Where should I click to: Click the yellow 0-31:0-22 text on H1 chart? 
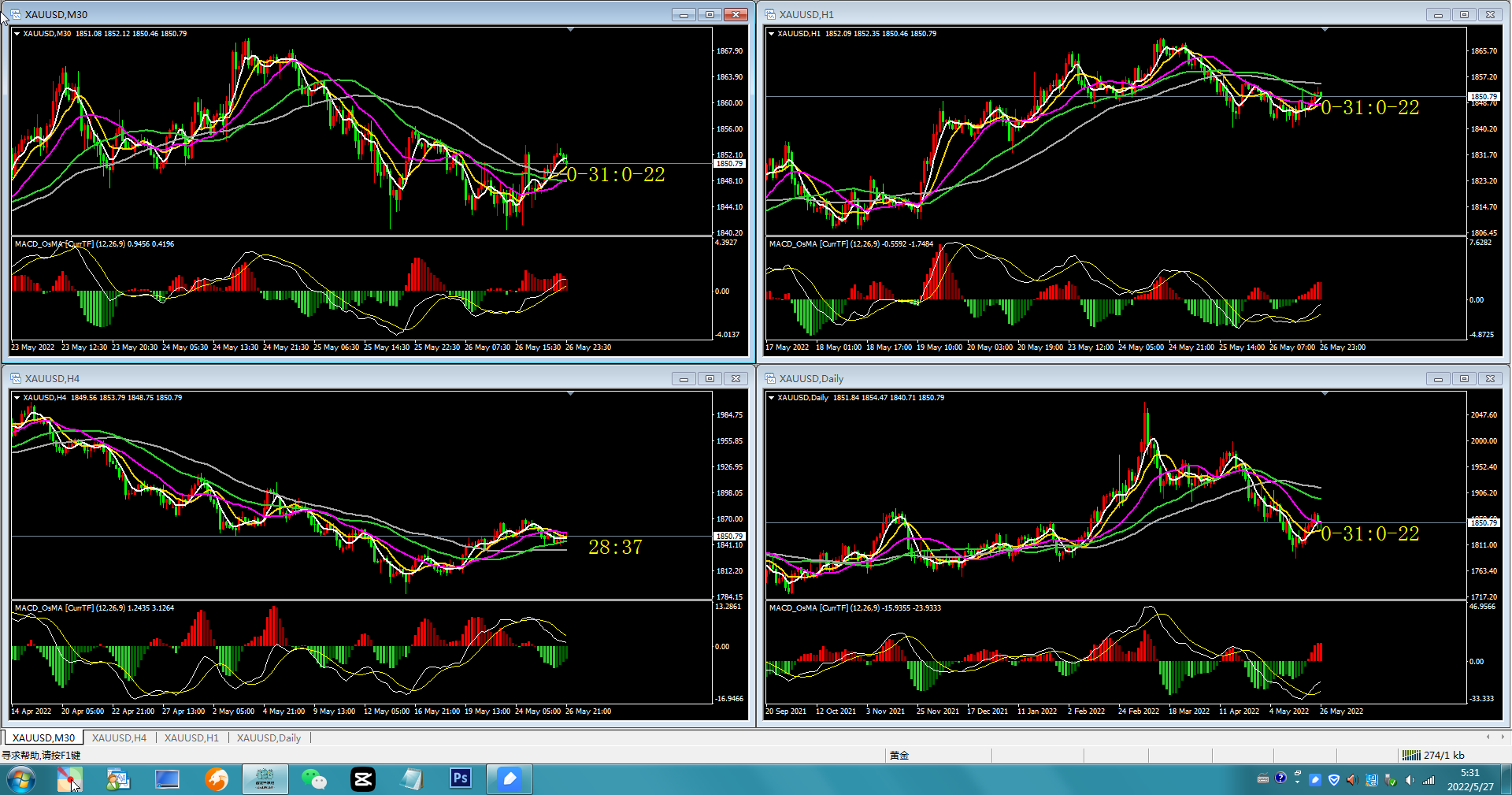(x=1370, y=107)
